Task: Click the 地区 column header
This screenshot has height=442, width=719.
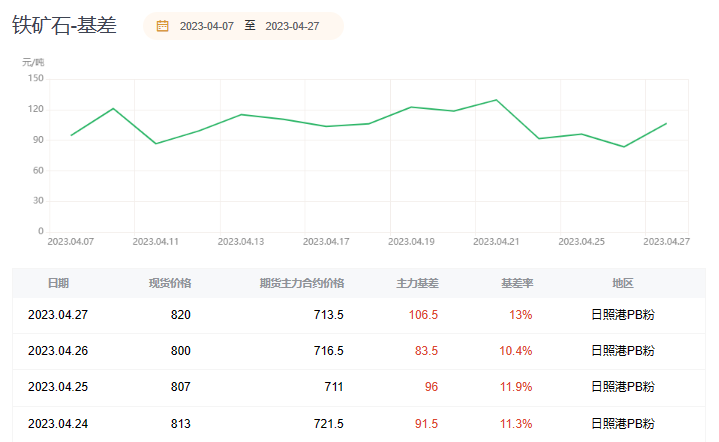Action: coord(622,284)
